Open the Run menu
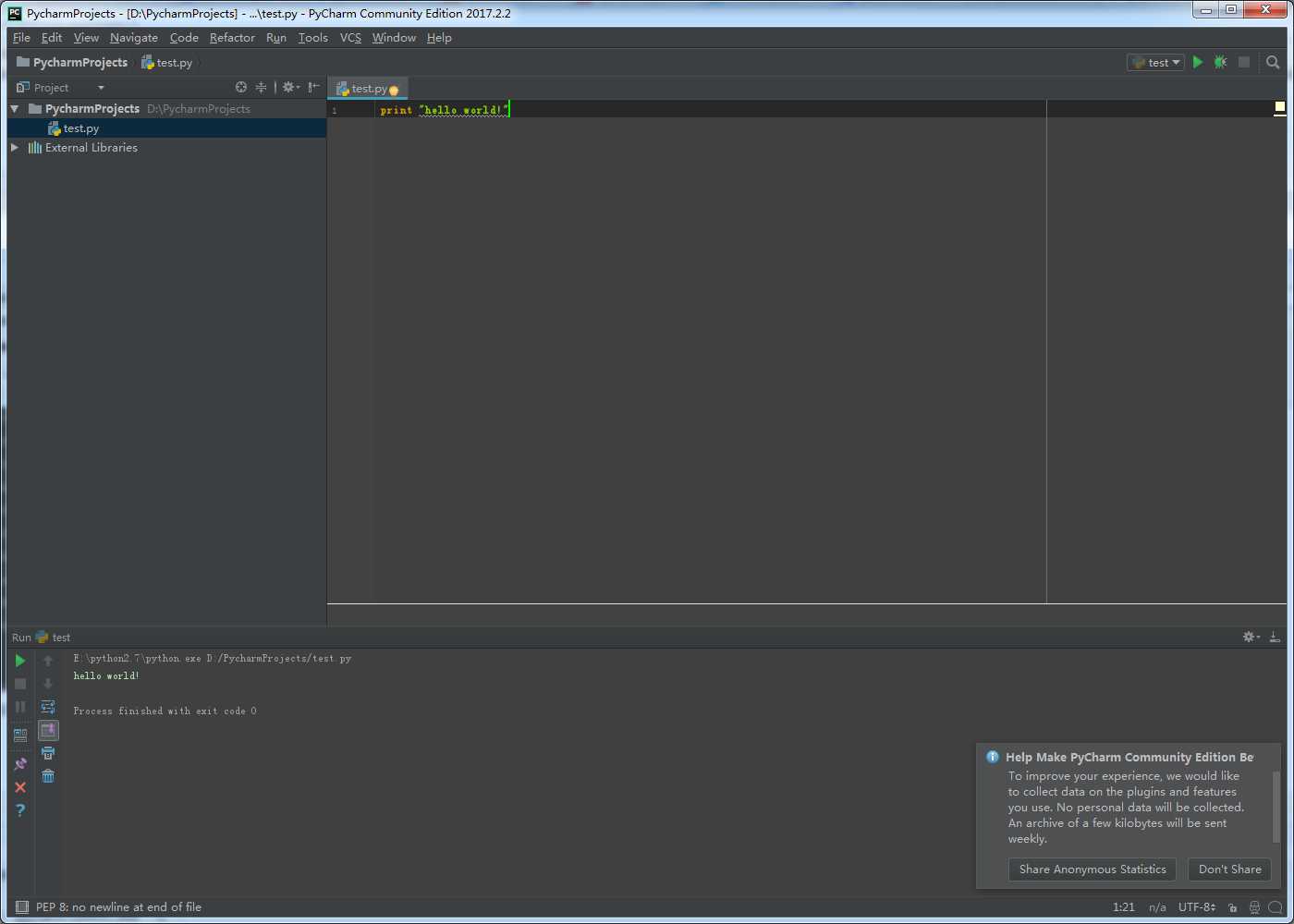This screenshot has width=1294, height=924. click(276, 37)
